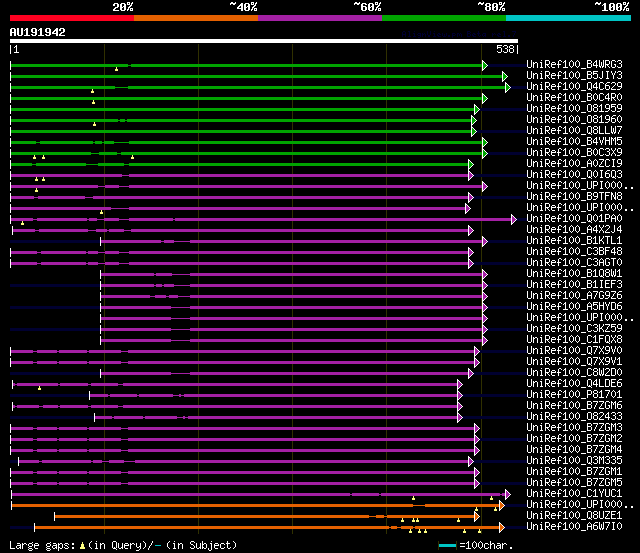Click the arrowhead of the Q3M335 alignment
640x553 pixels.
(x=471, y=462)
